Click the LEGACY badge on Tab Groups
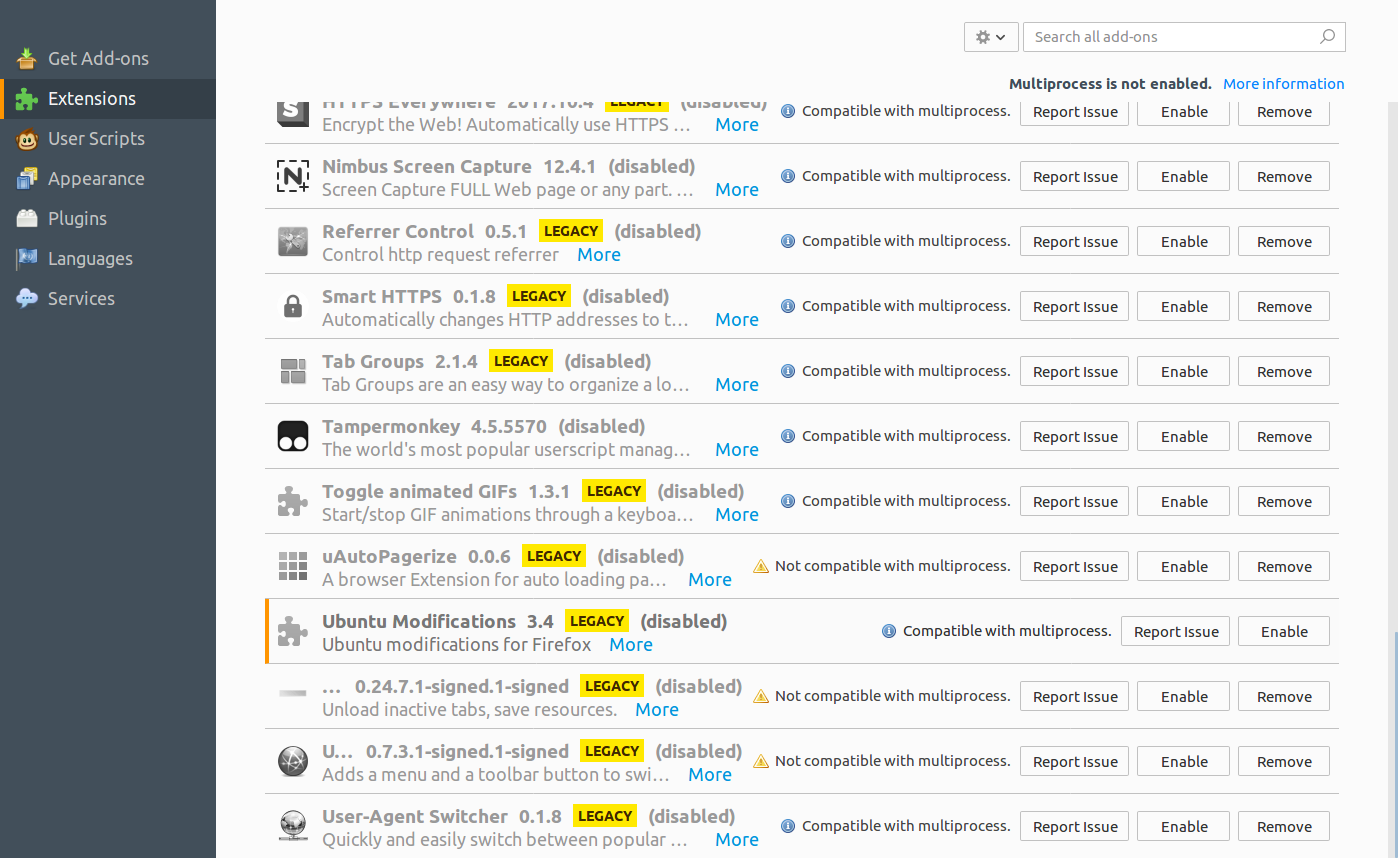The height and width of the screenshot is (858, 1398). click(521, 361)
